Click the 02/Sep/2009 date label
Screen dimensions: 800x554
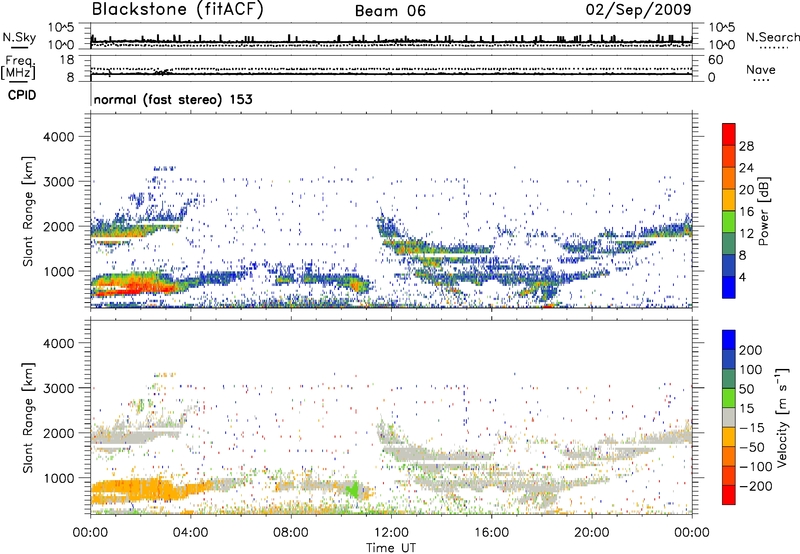(638, 9)
